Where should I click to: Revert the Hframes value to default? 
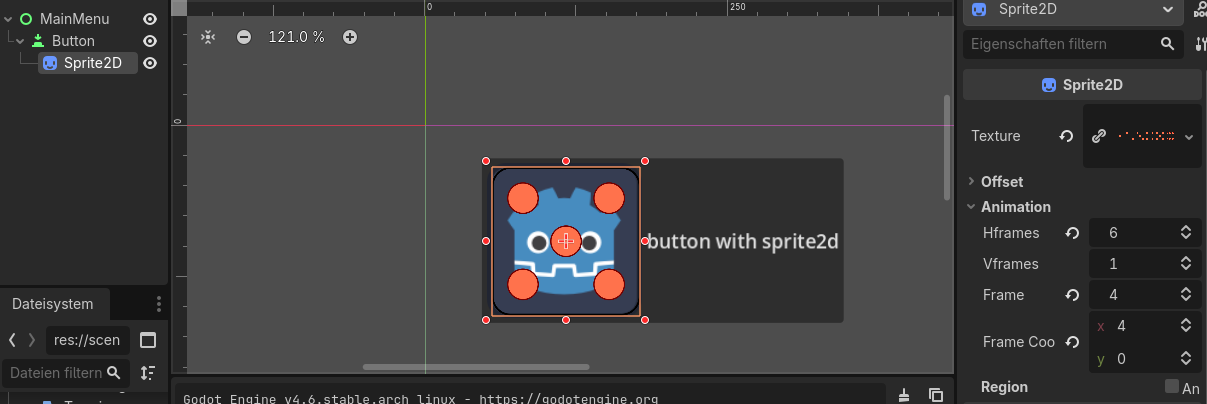click(1072, 233)
